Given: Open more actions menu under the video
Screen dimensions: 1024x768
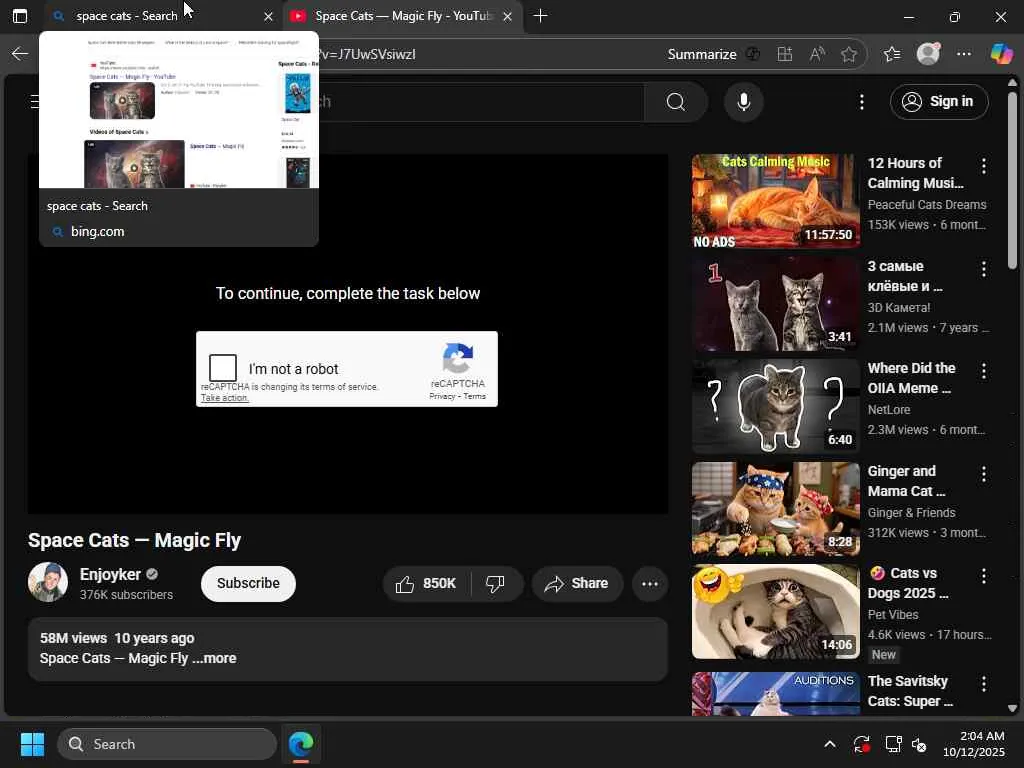Looking at the screenshot, I should coord(650,584).
